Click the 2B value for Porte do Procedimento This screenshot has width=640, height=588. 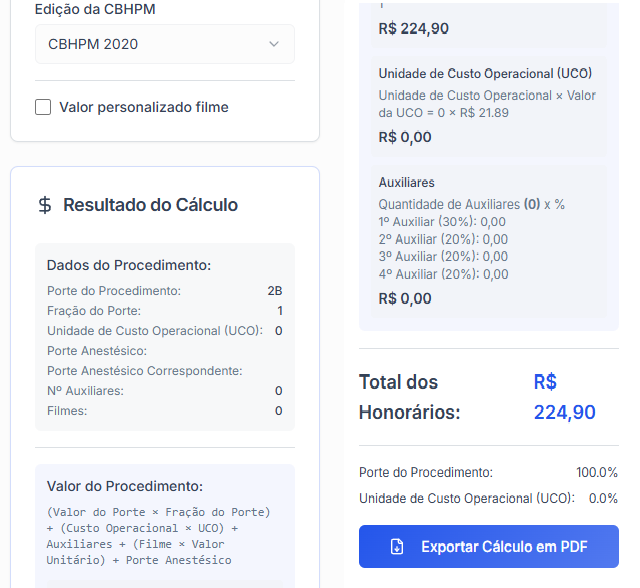274,291
